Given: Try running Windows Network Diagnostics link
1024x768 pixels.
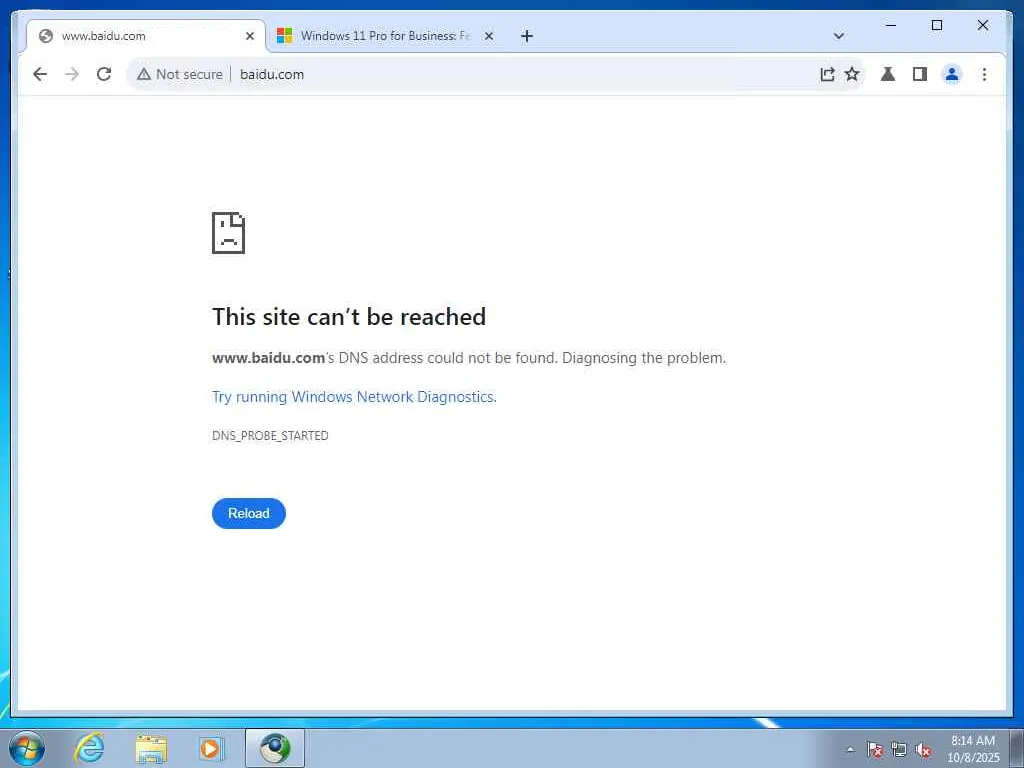Looking at the screenshot, I should (x=354, y=397).
